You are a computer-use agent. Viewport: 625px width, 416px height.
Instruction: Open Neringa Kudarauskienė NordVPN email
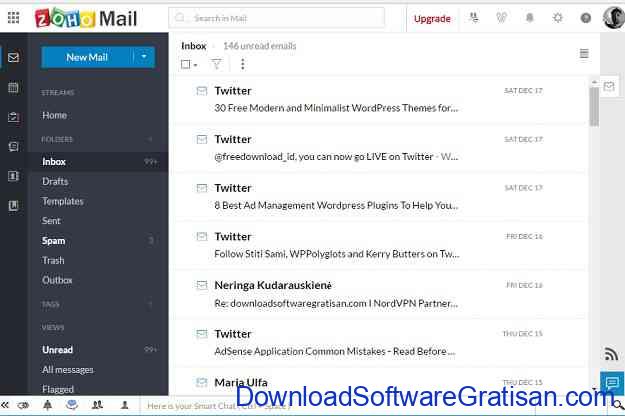[381, 294]
